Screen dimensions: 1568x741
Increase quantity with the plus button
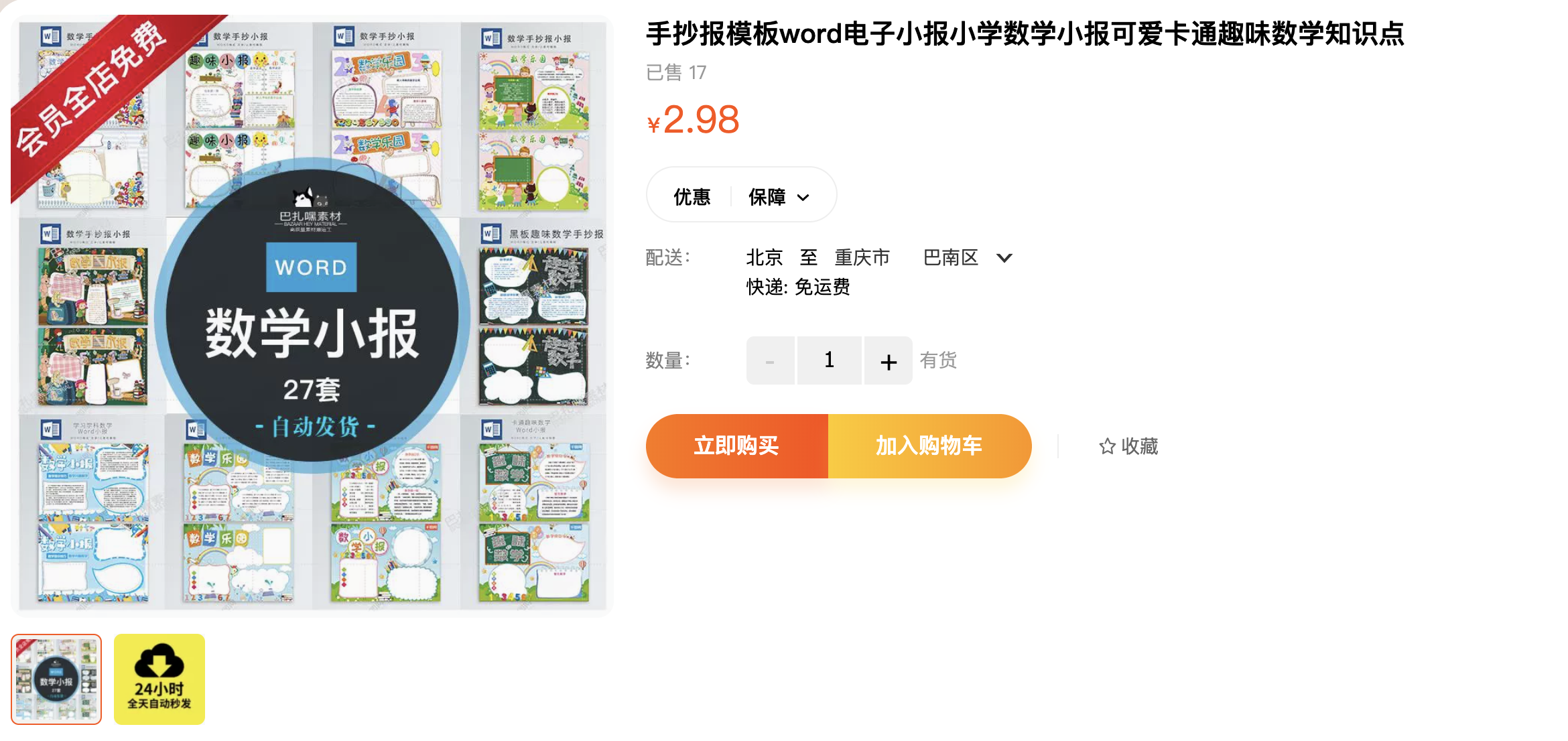point(888,360)
